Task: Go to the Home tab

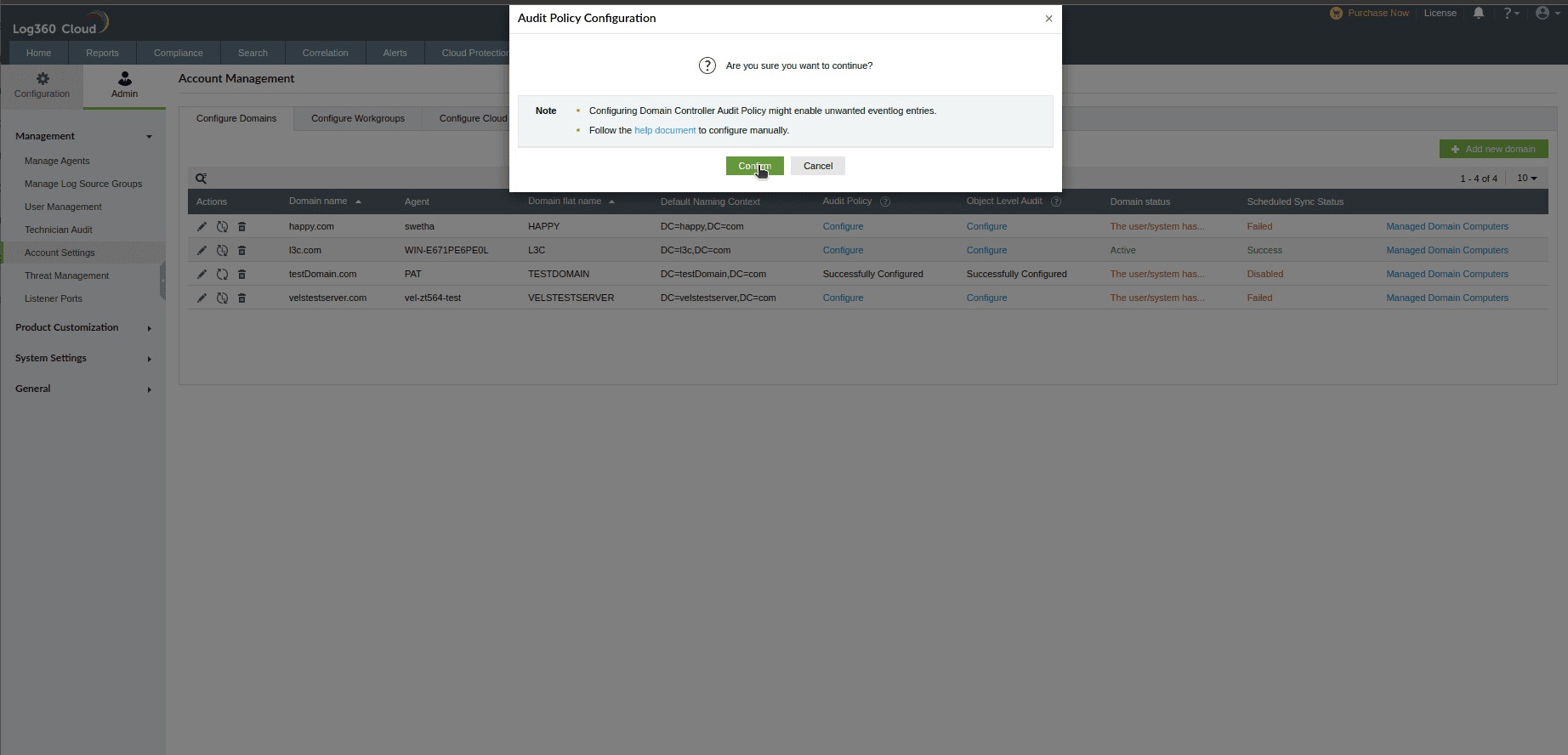Action: point(38,53)
